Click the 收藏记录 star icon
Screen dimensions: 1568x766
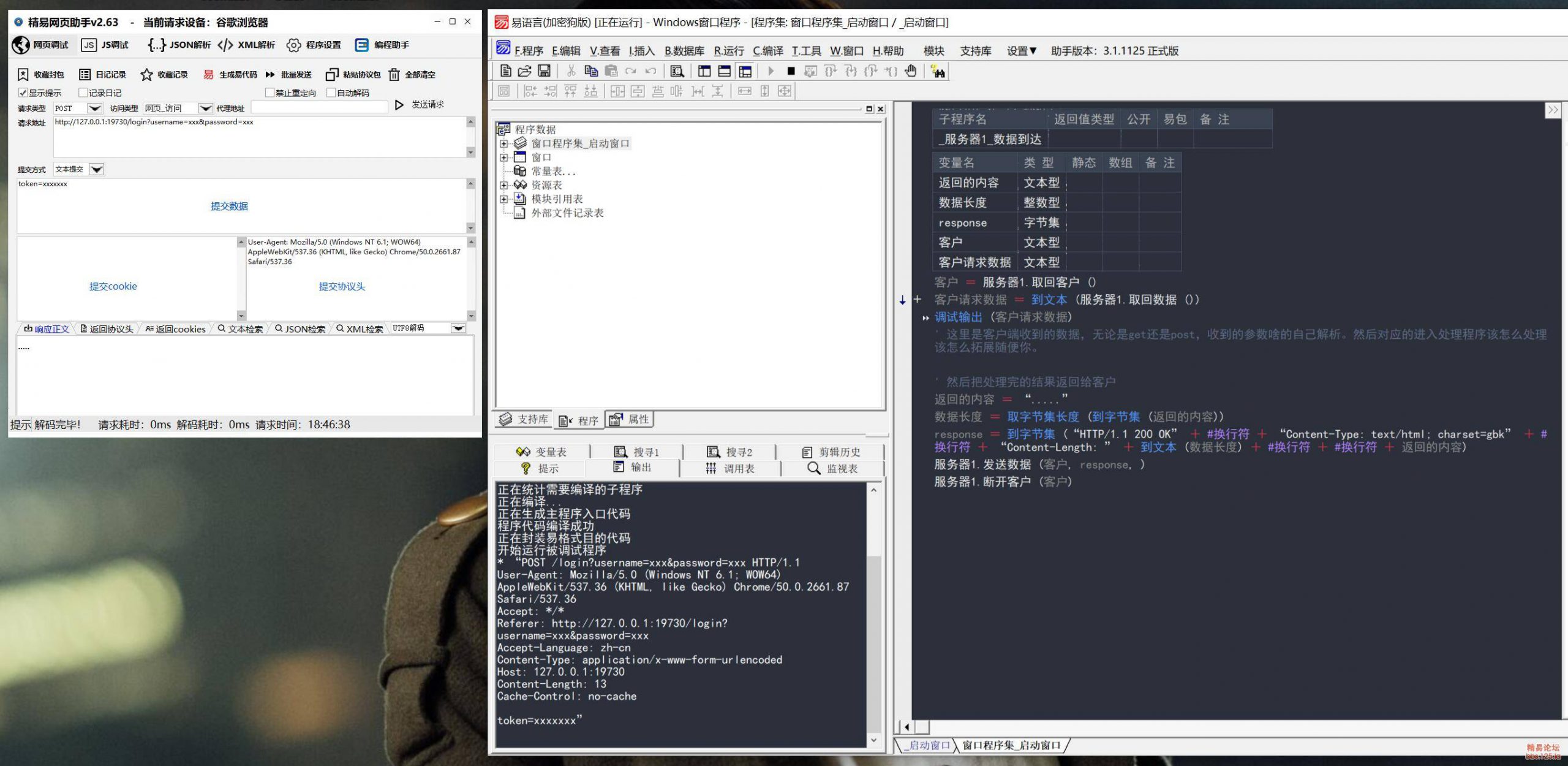146,75
